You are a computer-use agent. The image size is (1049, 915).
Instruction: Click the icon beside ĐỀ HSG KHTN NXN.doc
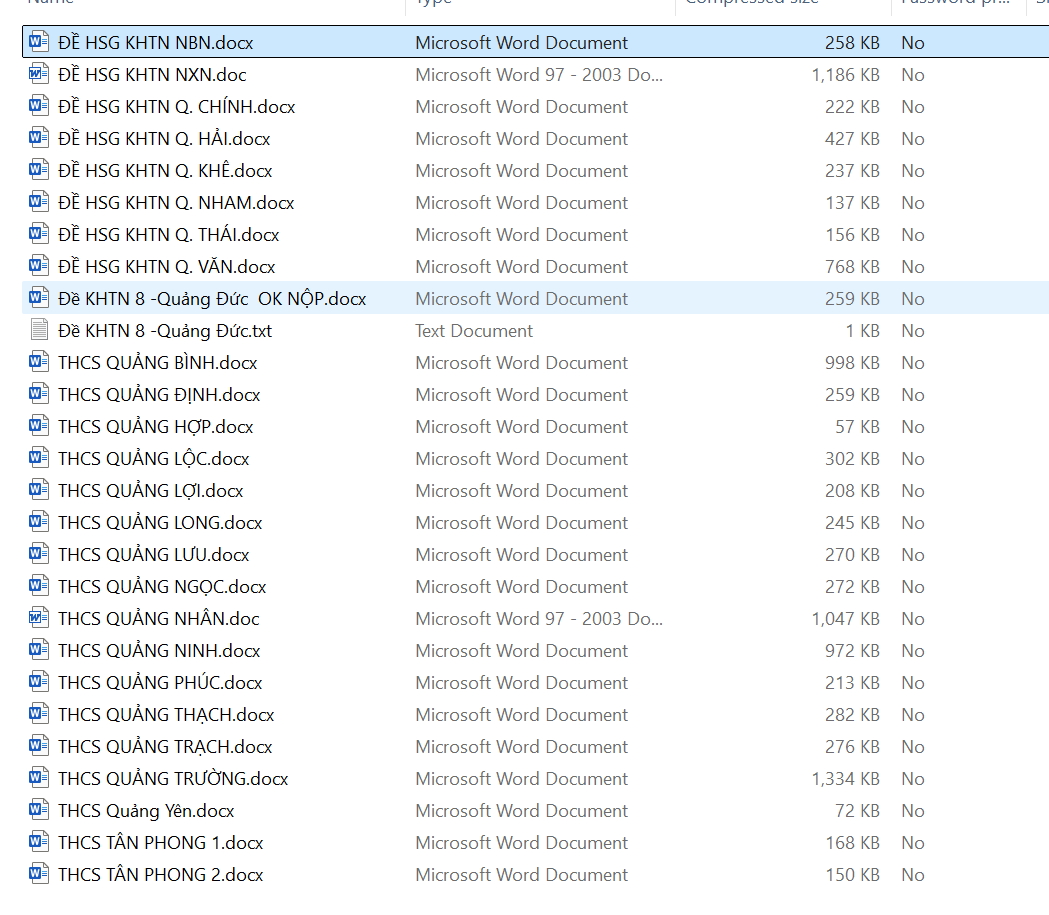(39, 74)
